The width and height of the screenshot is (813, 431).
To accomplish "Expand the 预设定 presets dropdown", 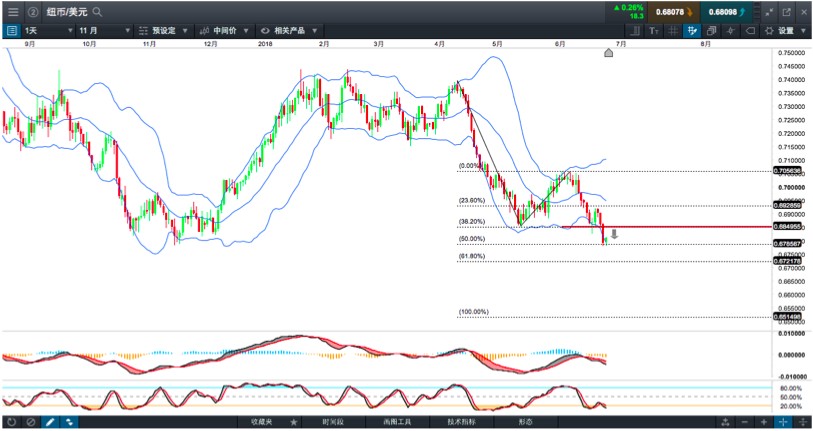I will (x=164, y=31).
